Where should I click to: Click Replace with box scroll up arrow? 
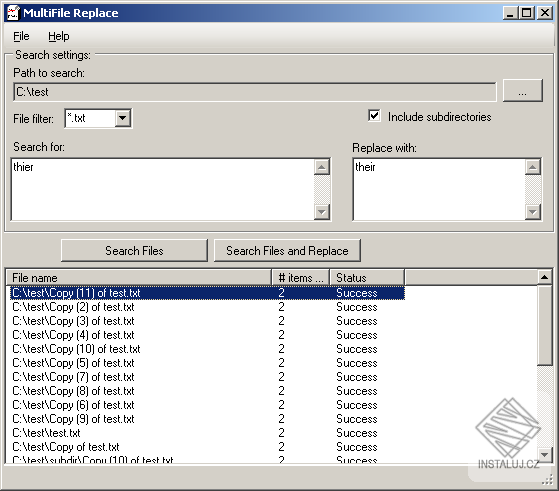pos(533,167)
